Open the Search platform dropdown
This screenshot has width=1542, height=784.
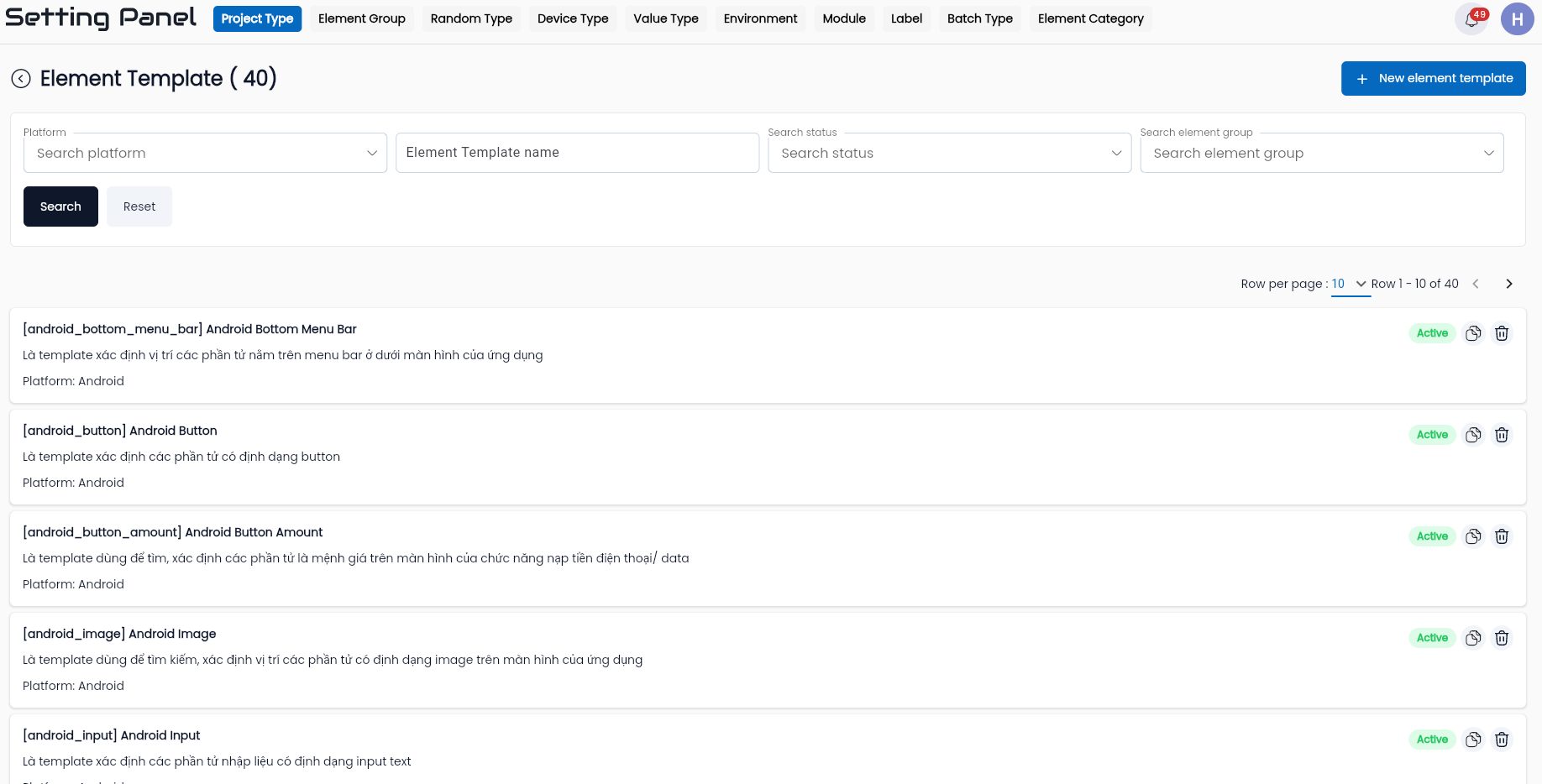tap(205, 153)
